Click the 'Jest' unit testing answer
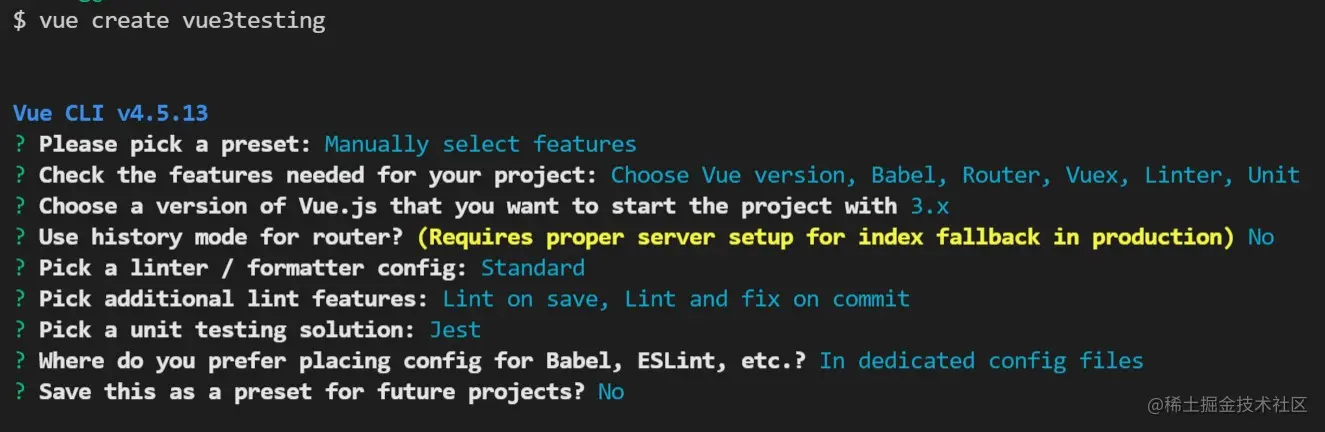The image size is (1325, 432). tap(455, 330)
